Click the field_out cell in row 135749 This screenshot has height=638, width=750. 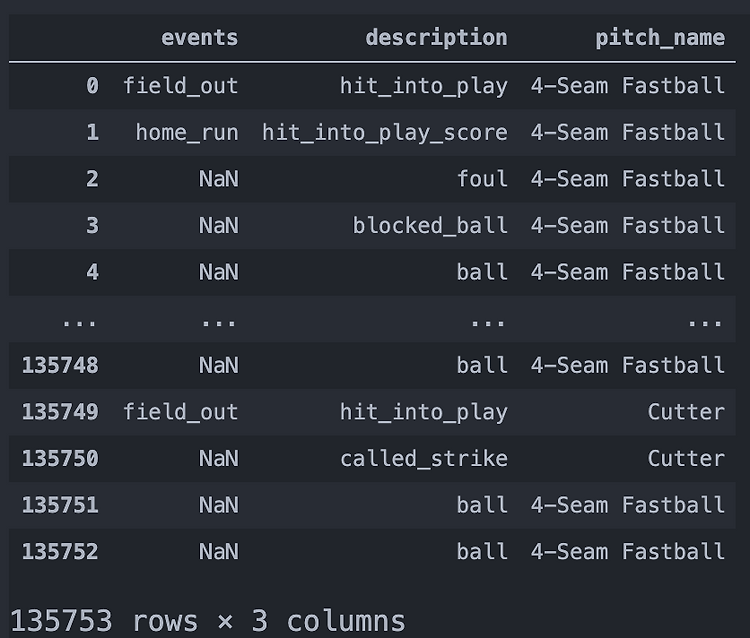coord(181,412)
